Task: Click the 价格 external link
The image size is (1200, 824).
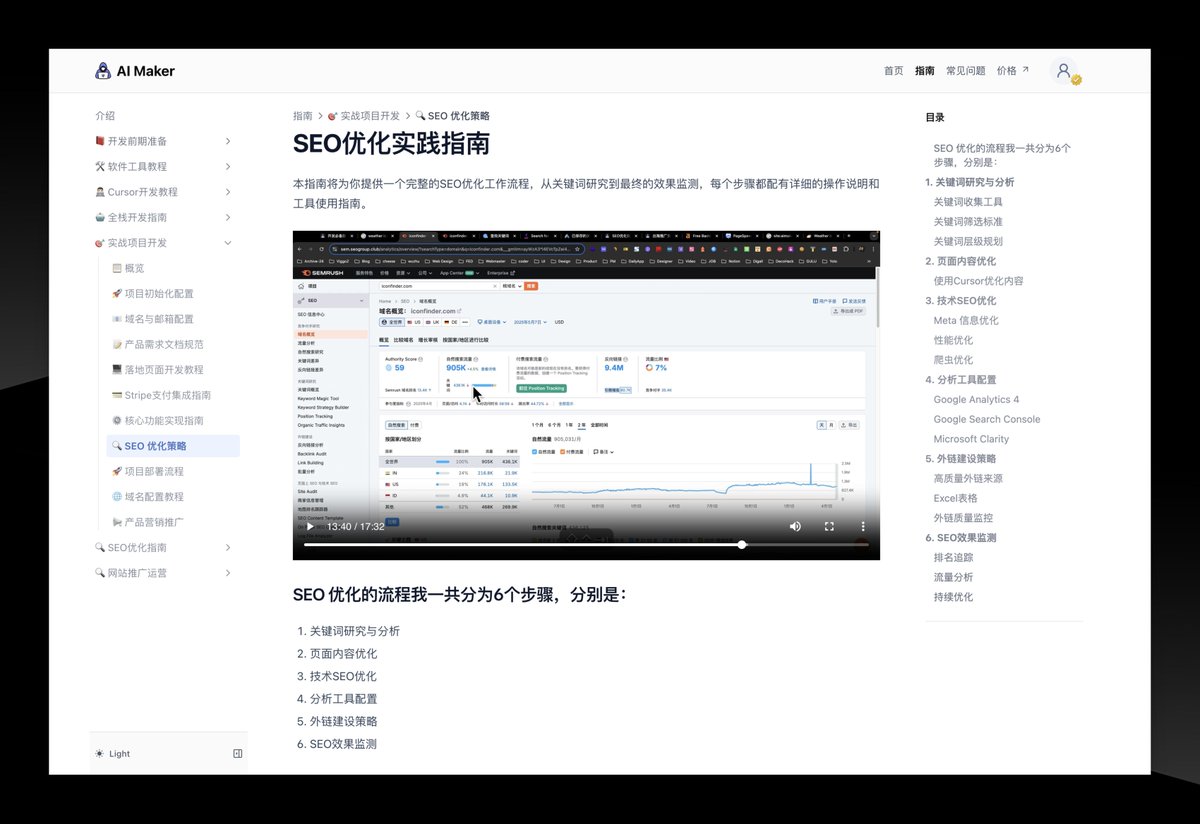Action: [1007, 70]
